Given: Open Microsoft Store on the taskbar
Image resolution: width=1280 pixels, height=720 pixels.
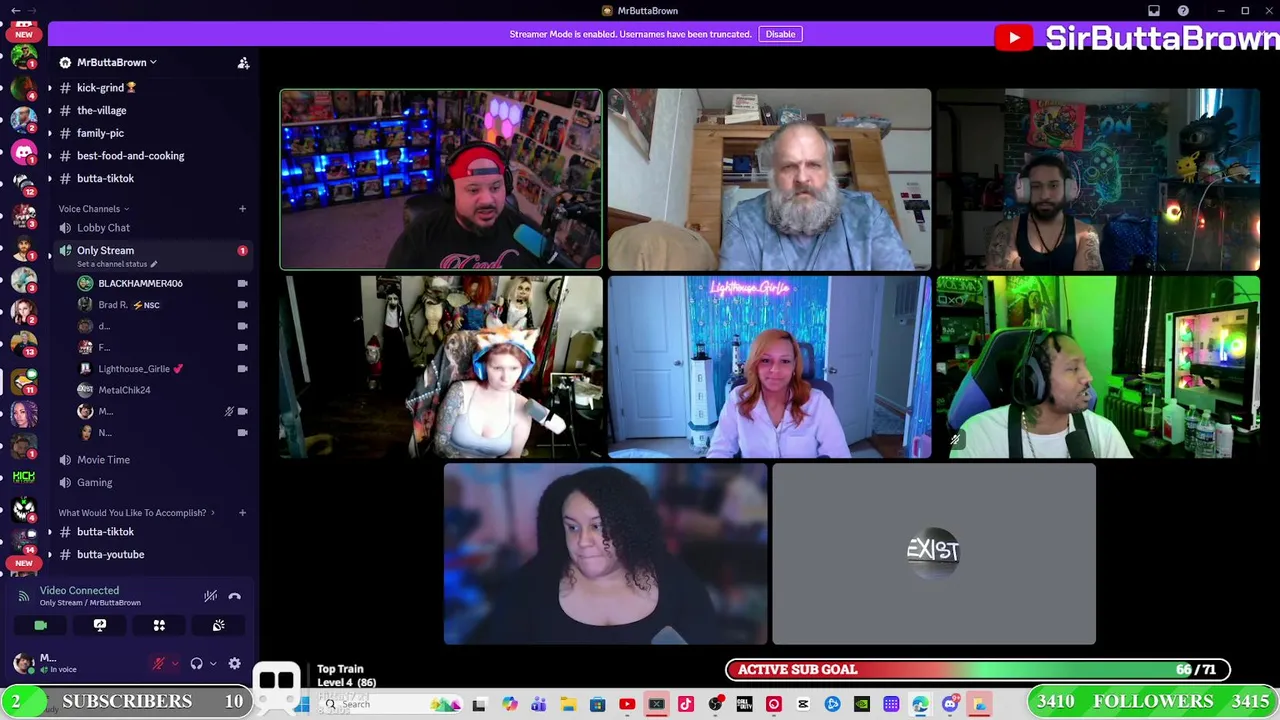Looking at the screenshot, I should pos(597,705).
